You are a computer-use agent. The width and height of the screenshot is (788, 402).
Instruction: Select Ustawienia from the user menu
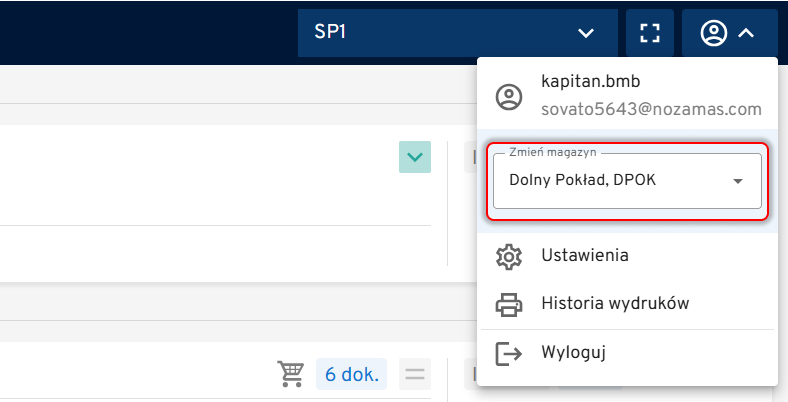pos(584,256)
